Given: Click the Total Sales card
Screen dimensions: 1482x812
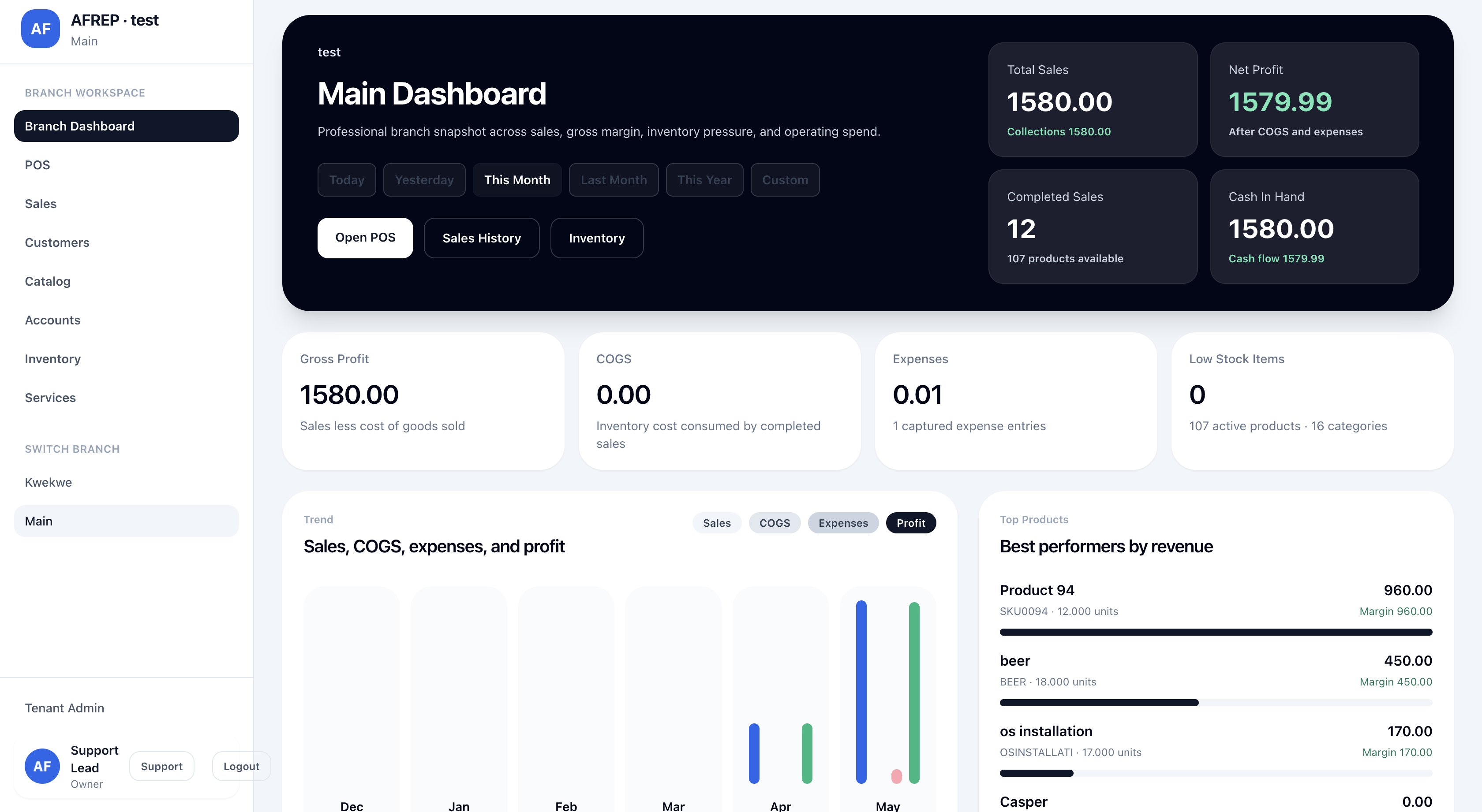Looking at the screenshot, I should [x=1093, y=100].
